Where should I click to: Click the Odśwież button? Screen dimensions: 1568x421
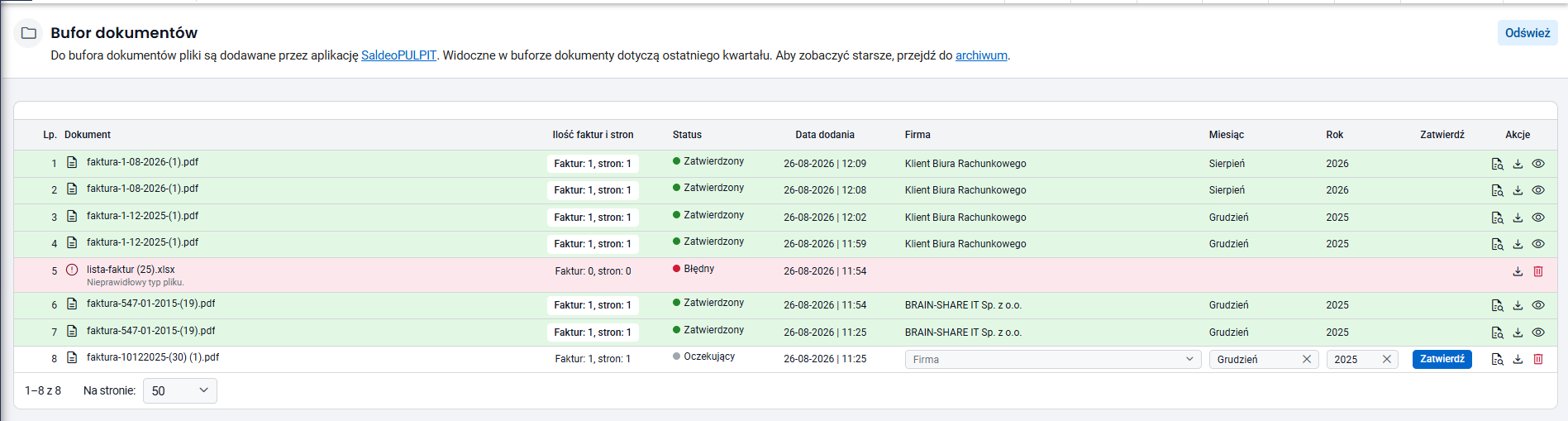[1527, 33]
